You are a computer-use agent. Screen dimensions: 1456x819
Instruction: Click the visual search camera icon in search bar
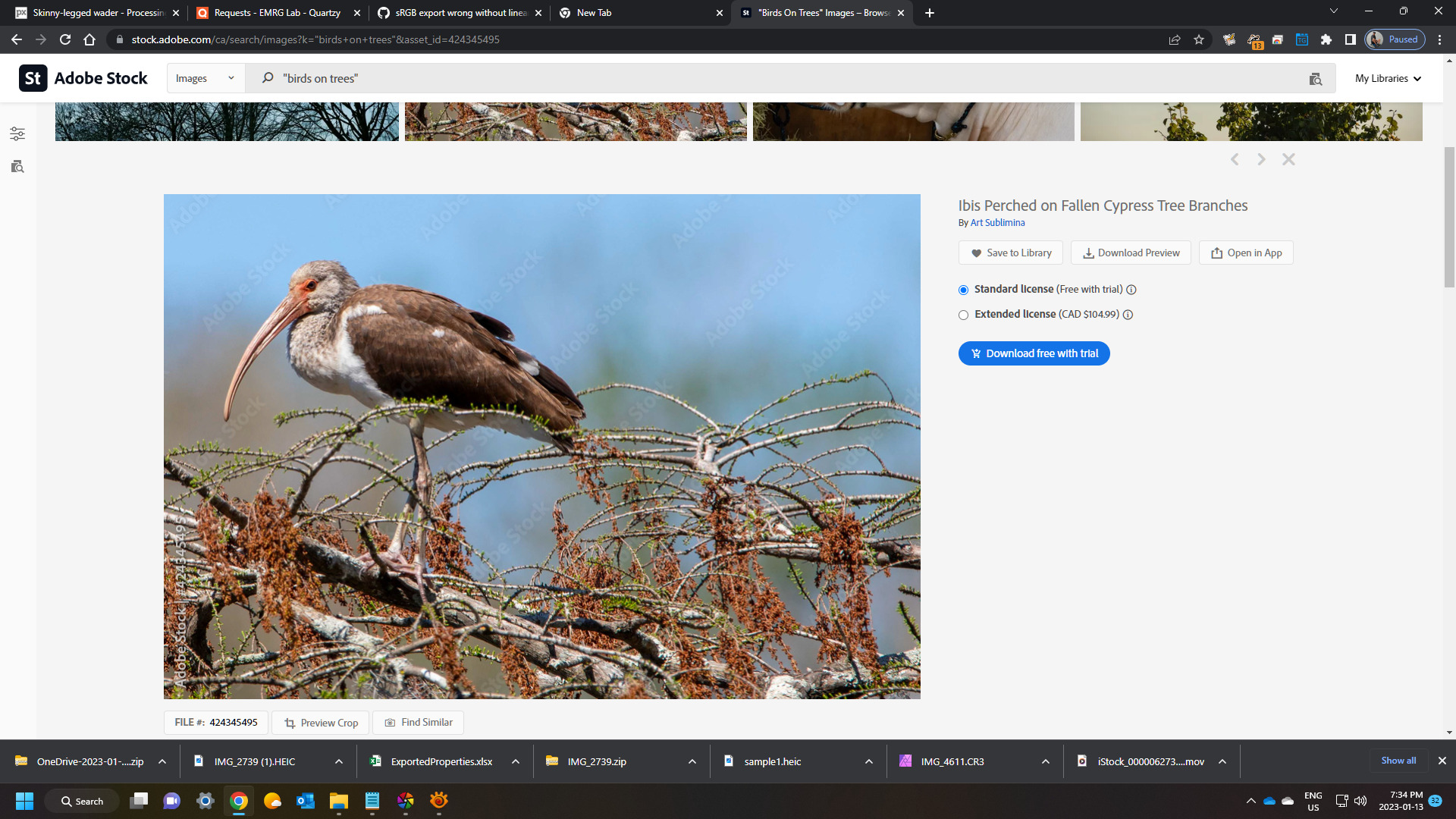tap(1316, 79)
